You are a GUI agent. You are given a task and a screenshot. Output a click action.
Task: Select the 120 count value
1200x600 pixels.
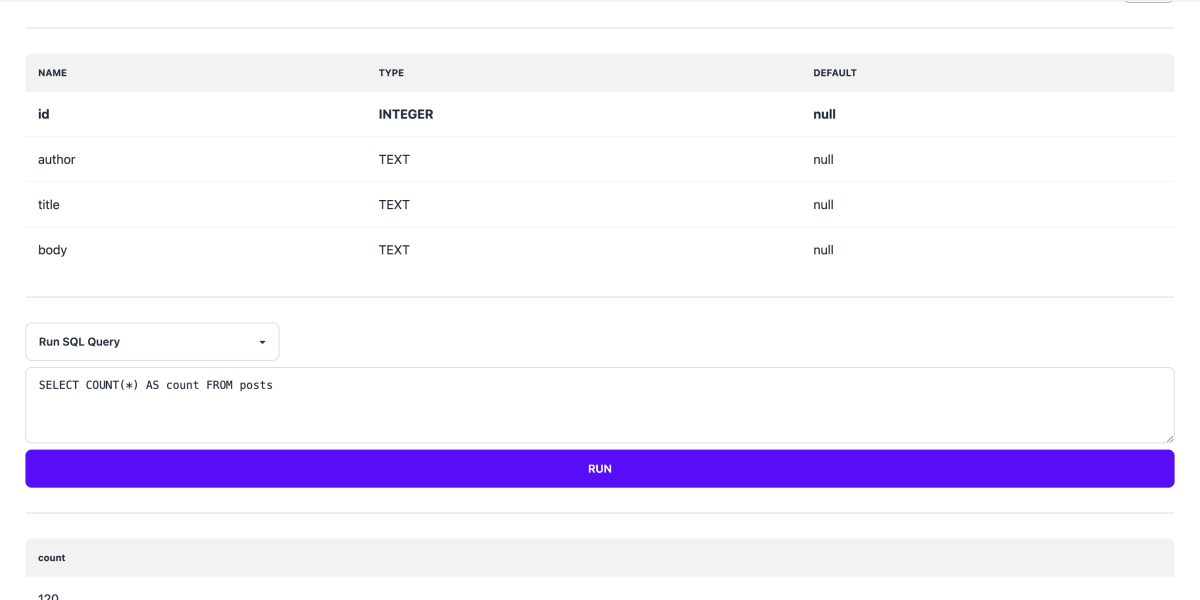(48, 595)
